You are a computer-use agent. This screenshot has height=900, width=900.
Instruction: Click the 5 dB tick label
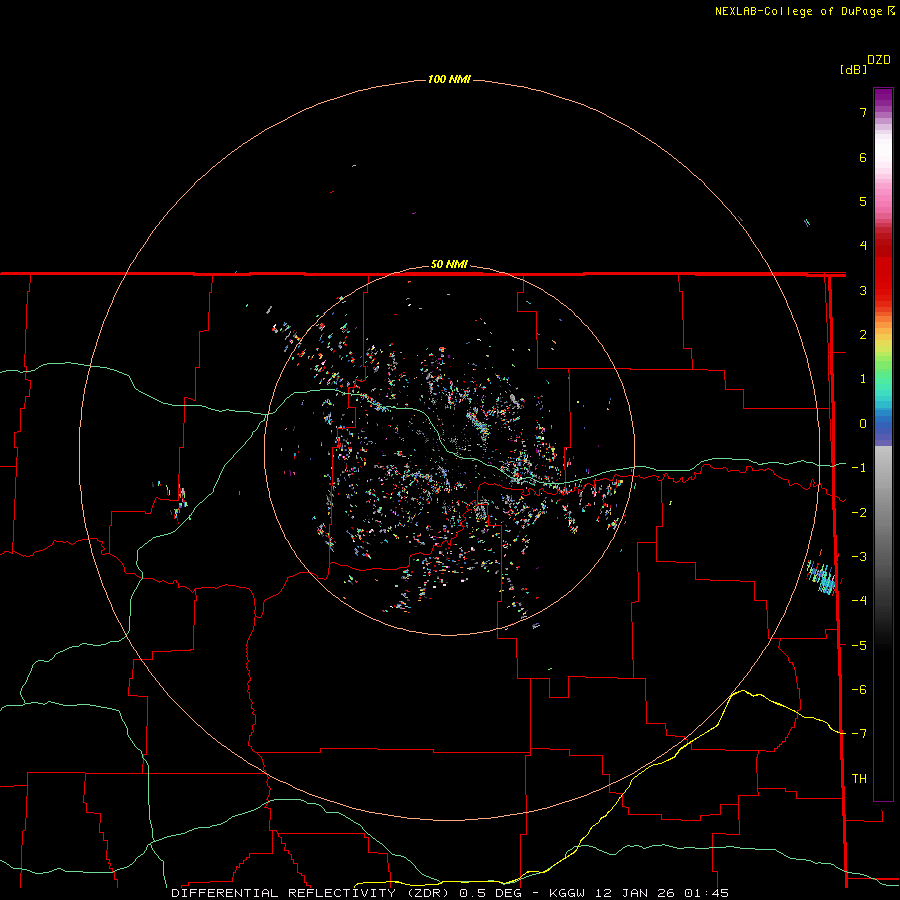[x=863, y=201]
